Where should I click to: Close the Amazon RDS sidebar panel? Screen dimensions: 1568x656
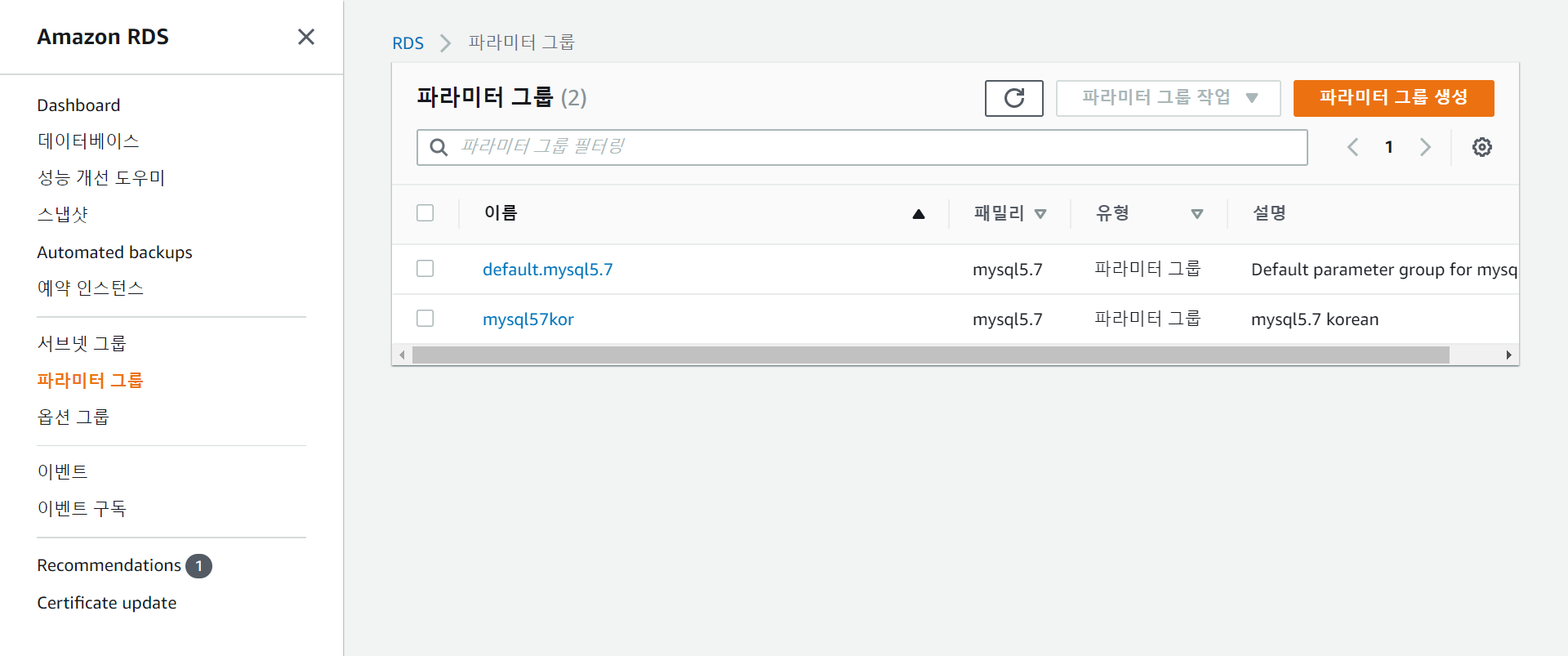tap(306, 37)
